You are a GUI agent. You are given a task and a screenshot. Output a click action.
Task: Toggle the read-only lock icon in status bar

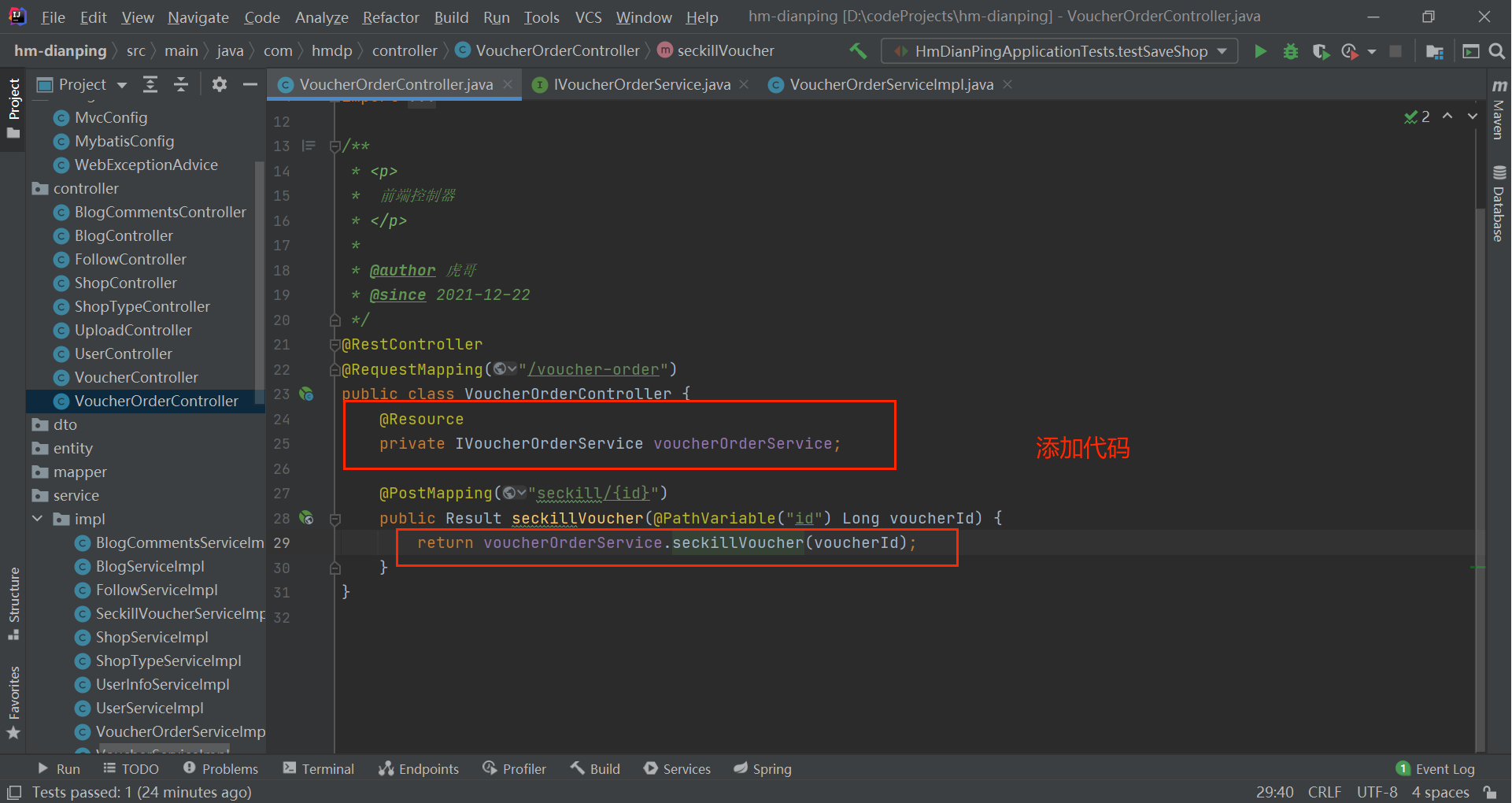click(1490, 792)
